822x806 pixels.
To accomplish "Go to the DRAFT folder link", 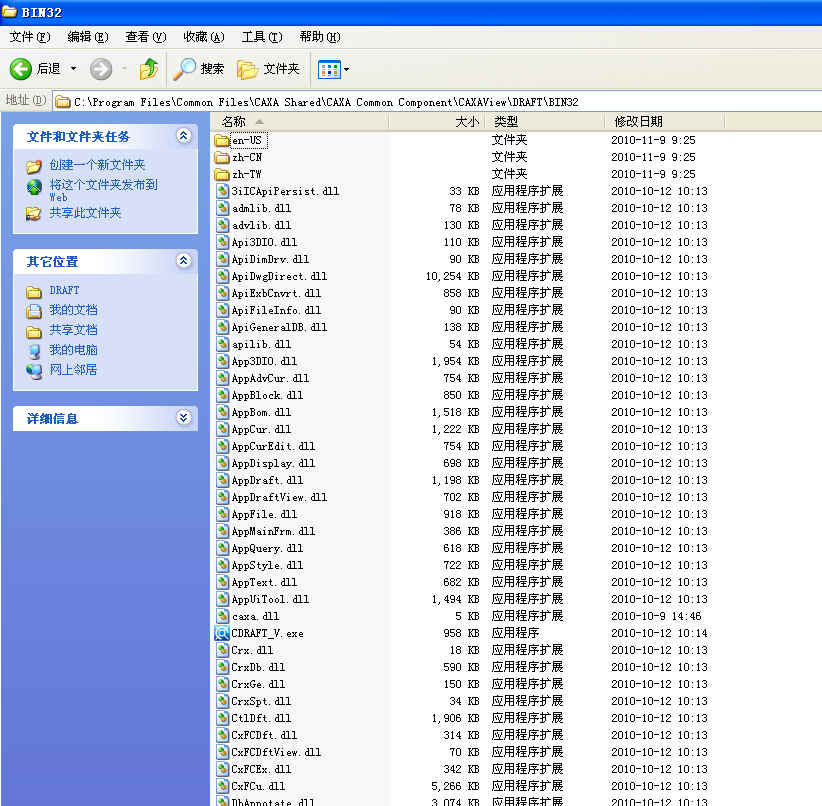I will 64,291.
